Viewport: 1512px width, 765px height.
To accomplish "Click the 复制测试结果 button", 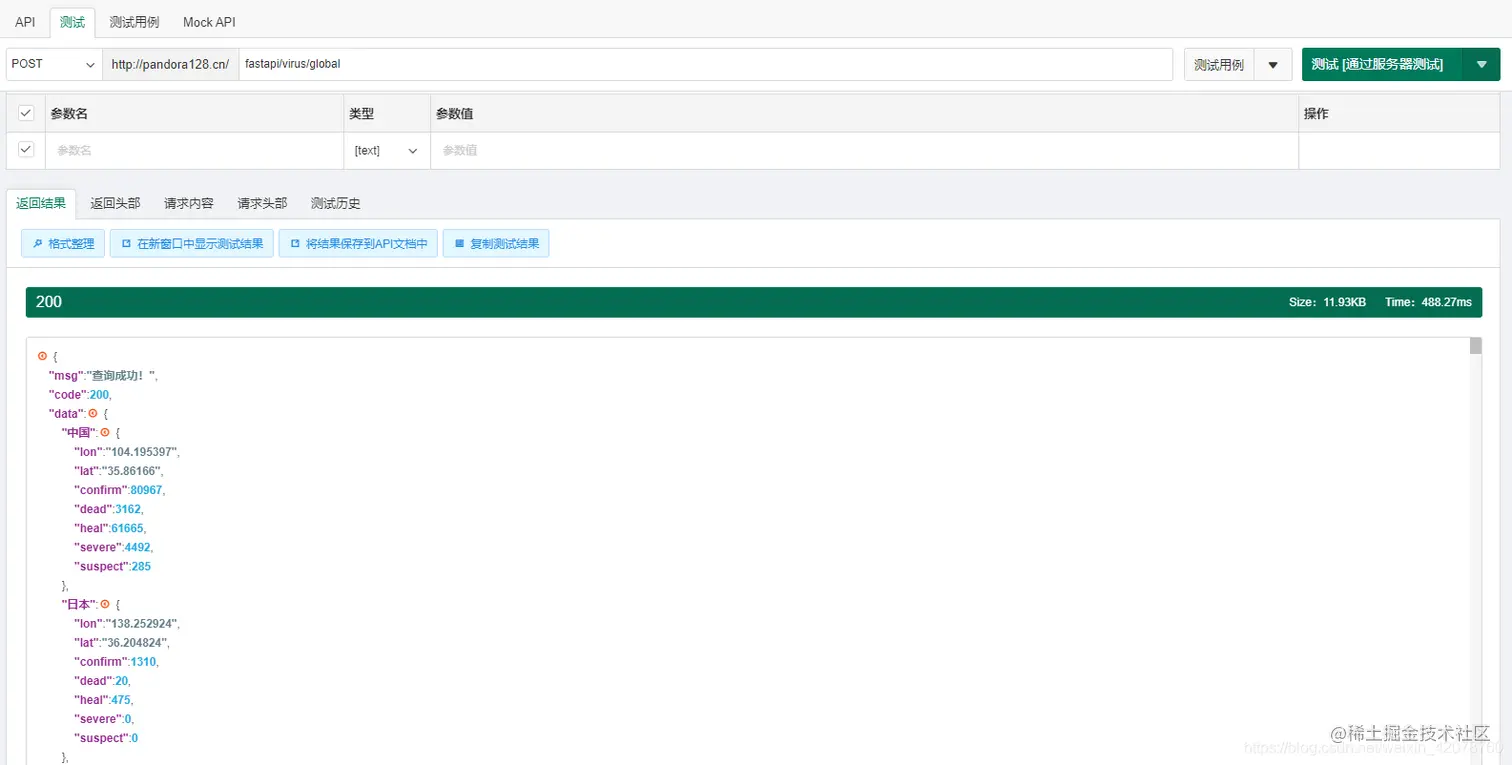I will (x=496, y=243).
